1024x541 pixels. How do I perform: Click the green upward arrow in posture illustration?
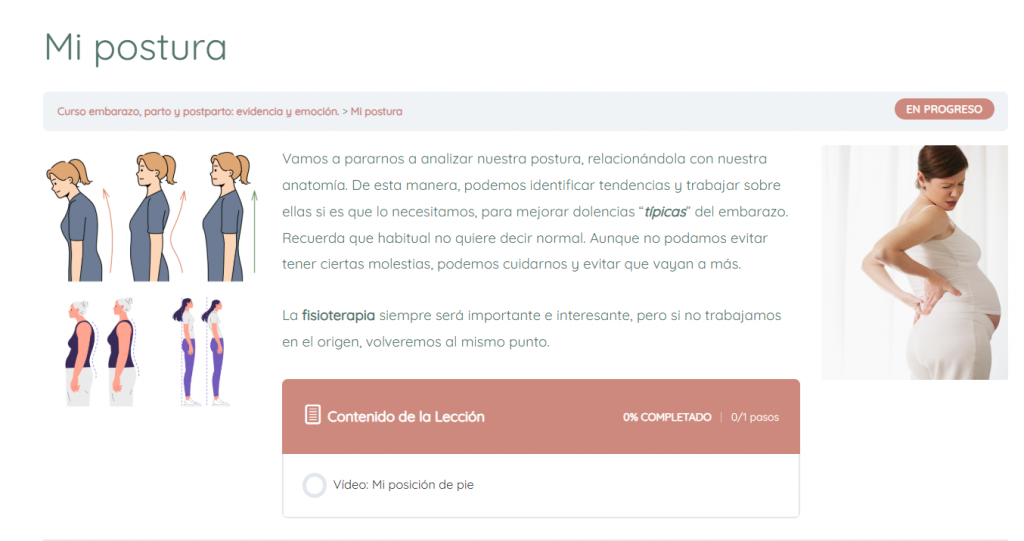point(254,230)
